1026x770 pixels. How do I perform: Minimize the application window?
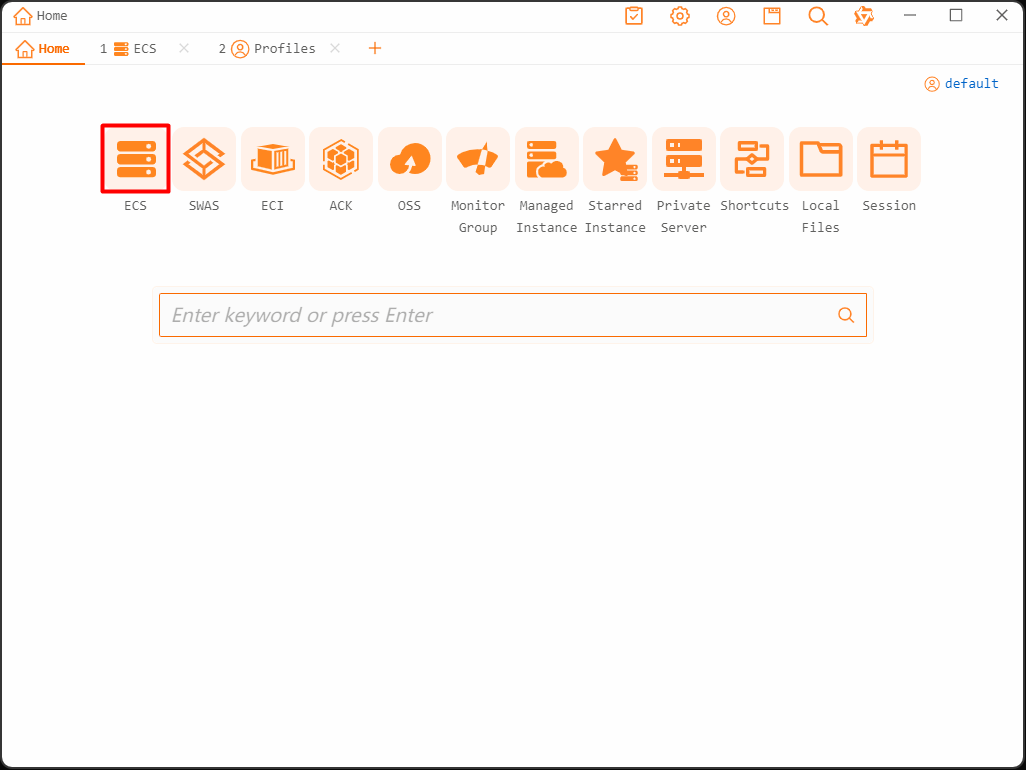point(910,15)
